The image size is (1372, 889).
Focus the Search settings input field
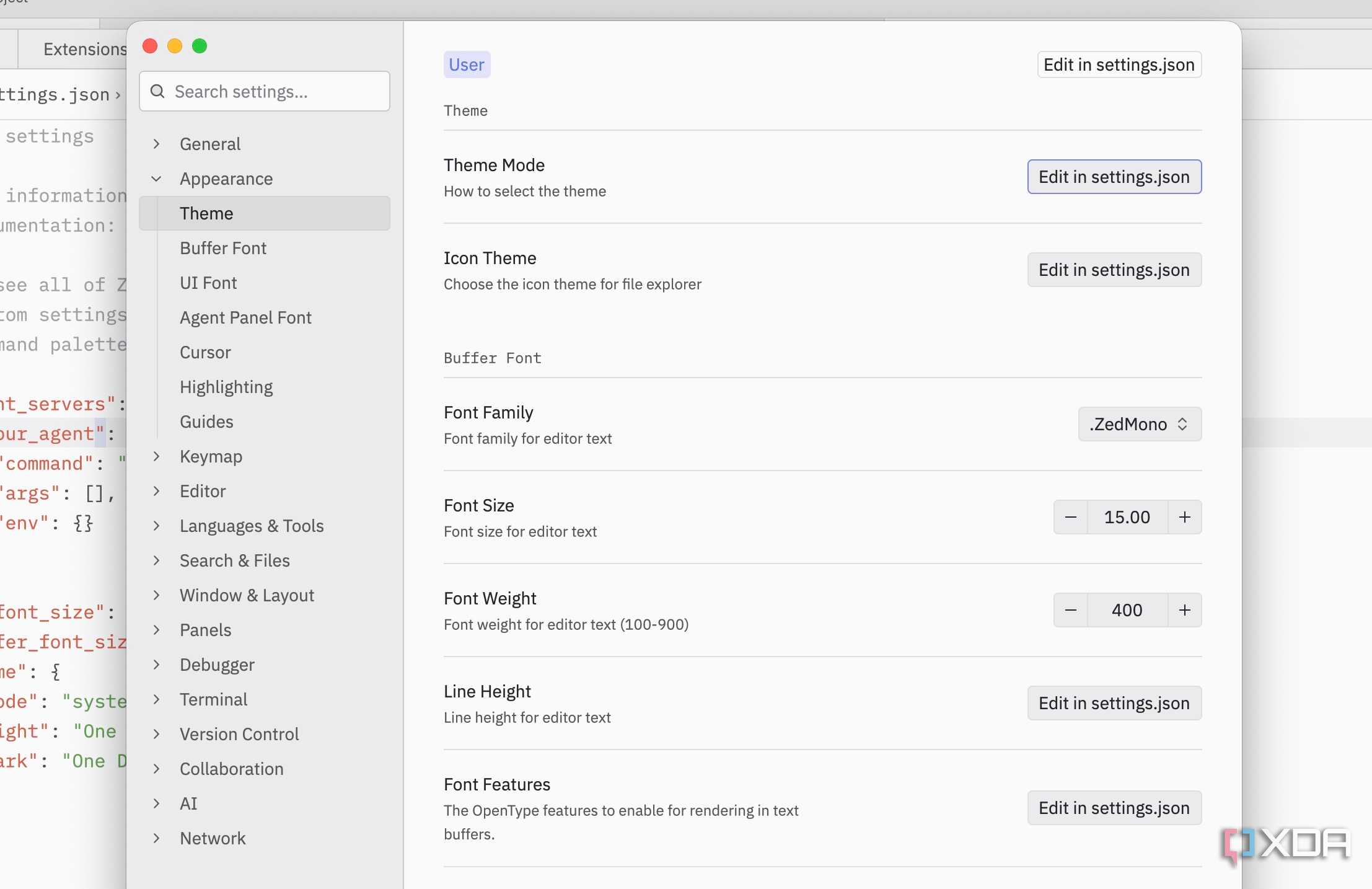pos(265,91)
